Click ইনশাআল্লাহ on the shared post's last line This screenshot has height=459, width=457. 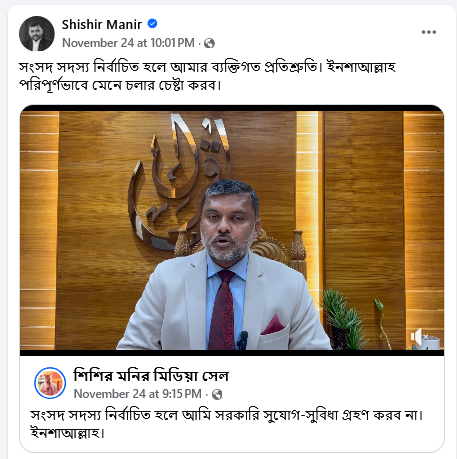pos(68,433)
